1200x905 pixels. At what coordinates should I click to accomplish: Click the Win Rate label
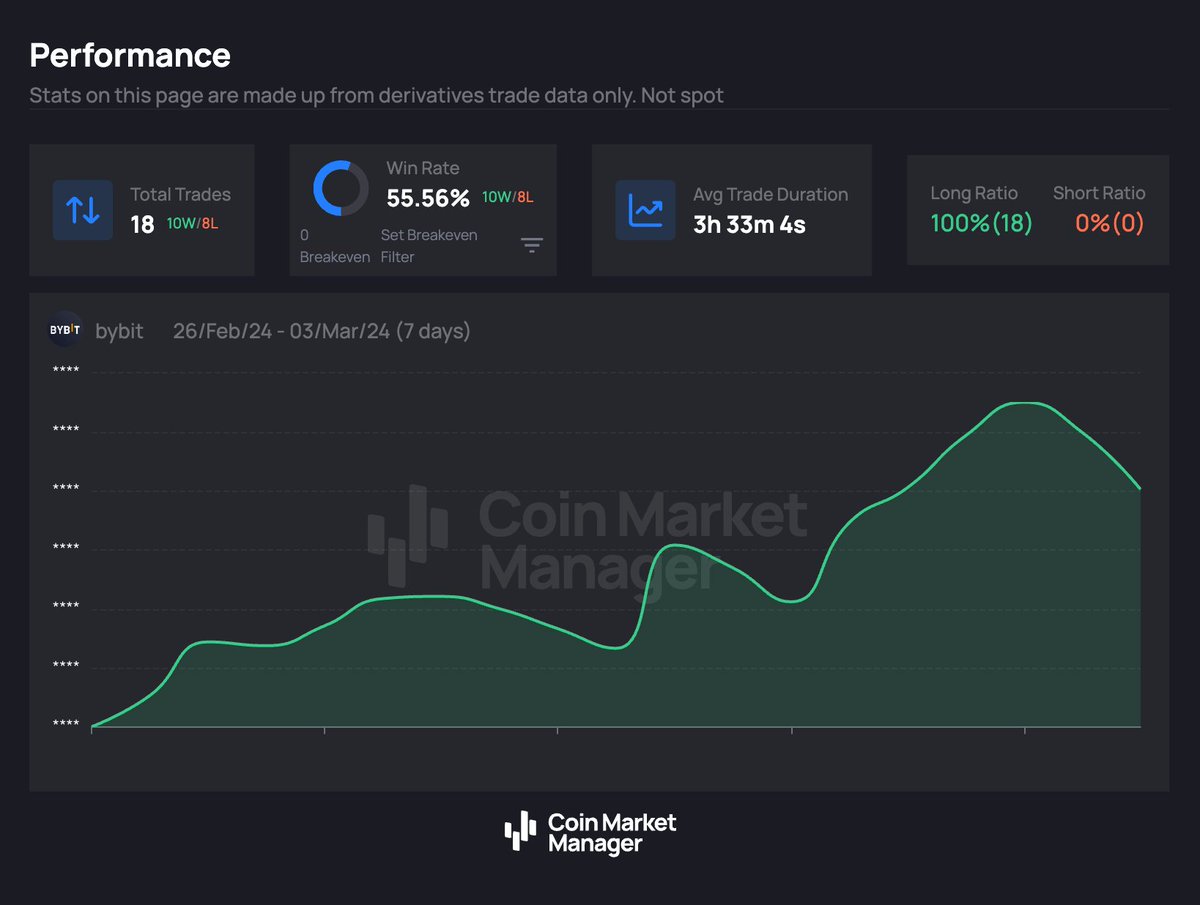pyautogui.click(x=423, y=168)
